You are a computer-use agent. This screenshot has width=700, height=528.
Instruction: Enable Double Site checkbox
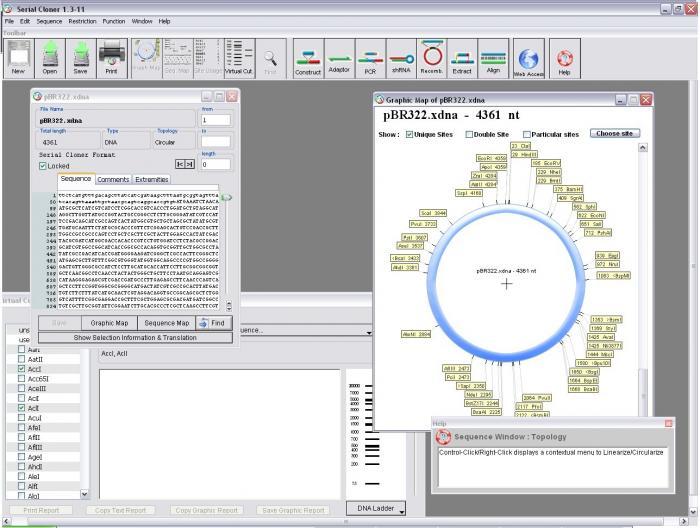click(x=469, y=134)
